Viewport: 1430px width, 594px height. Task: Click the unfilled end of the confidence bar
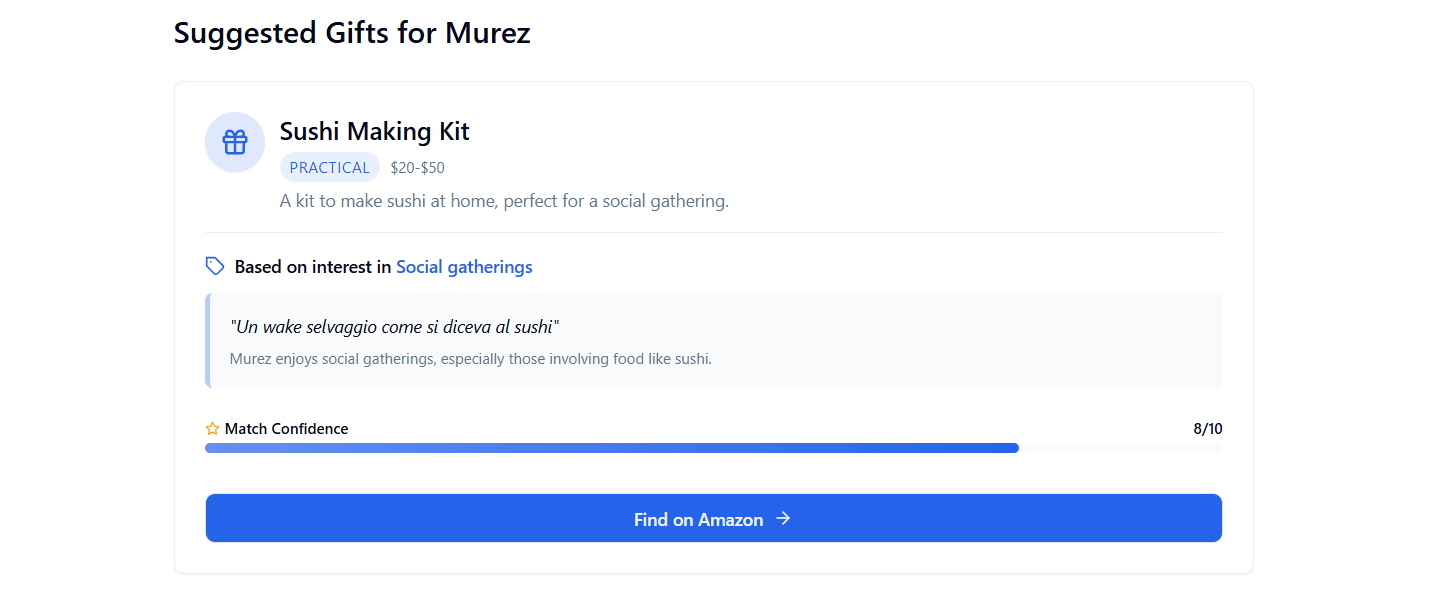[1120, 448]
